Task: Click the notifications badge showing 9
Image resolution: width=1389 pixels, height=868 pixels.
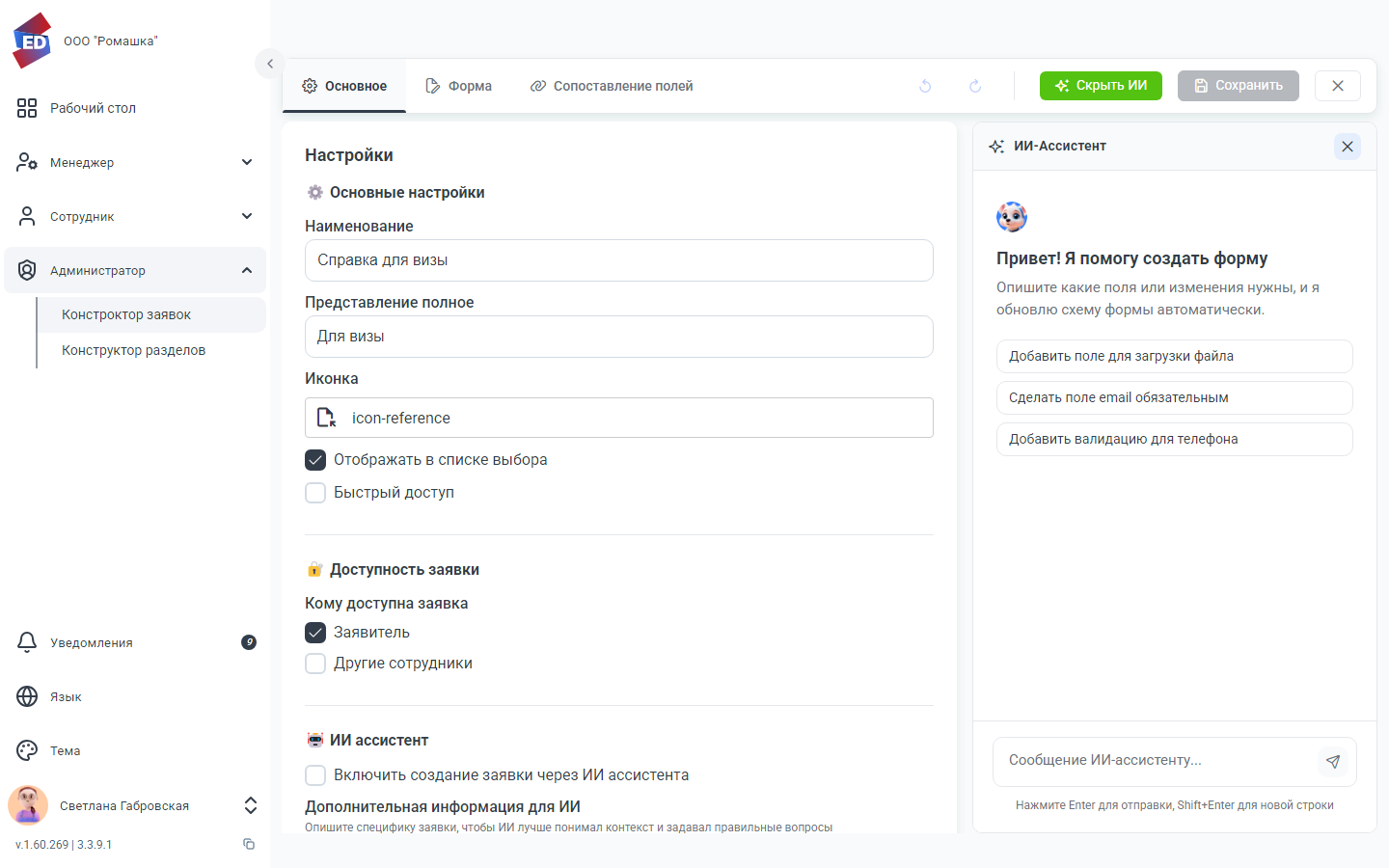Action: click(x=249, y=642)
